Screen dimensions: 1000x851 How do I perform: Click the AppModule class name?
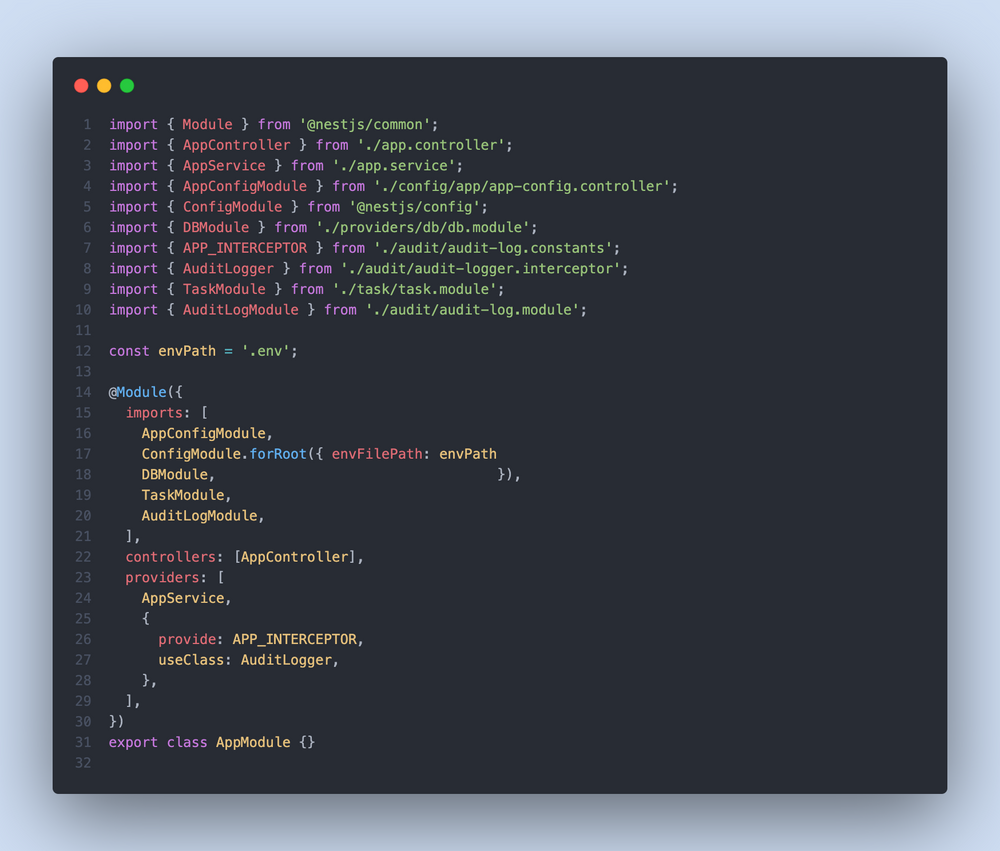pyautogui.click(x=253, y=742)
